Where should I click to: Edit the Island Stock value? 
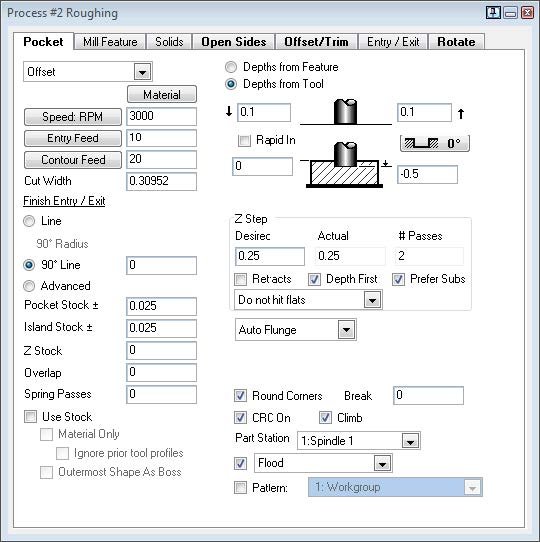[x=161, y=328]
